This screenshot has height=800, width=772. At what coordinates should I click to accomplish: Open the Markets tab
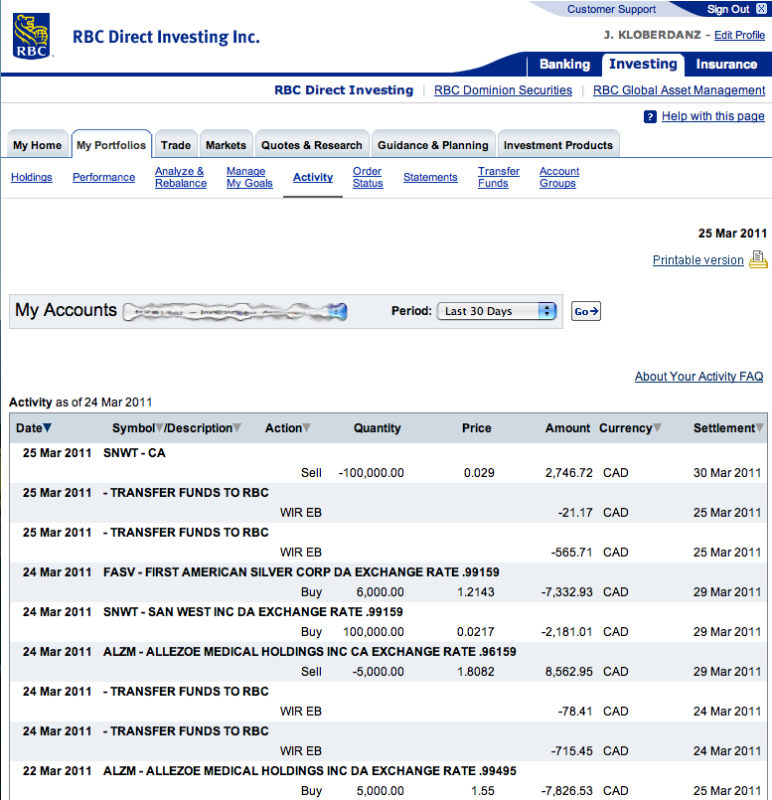tap(226, 145)
